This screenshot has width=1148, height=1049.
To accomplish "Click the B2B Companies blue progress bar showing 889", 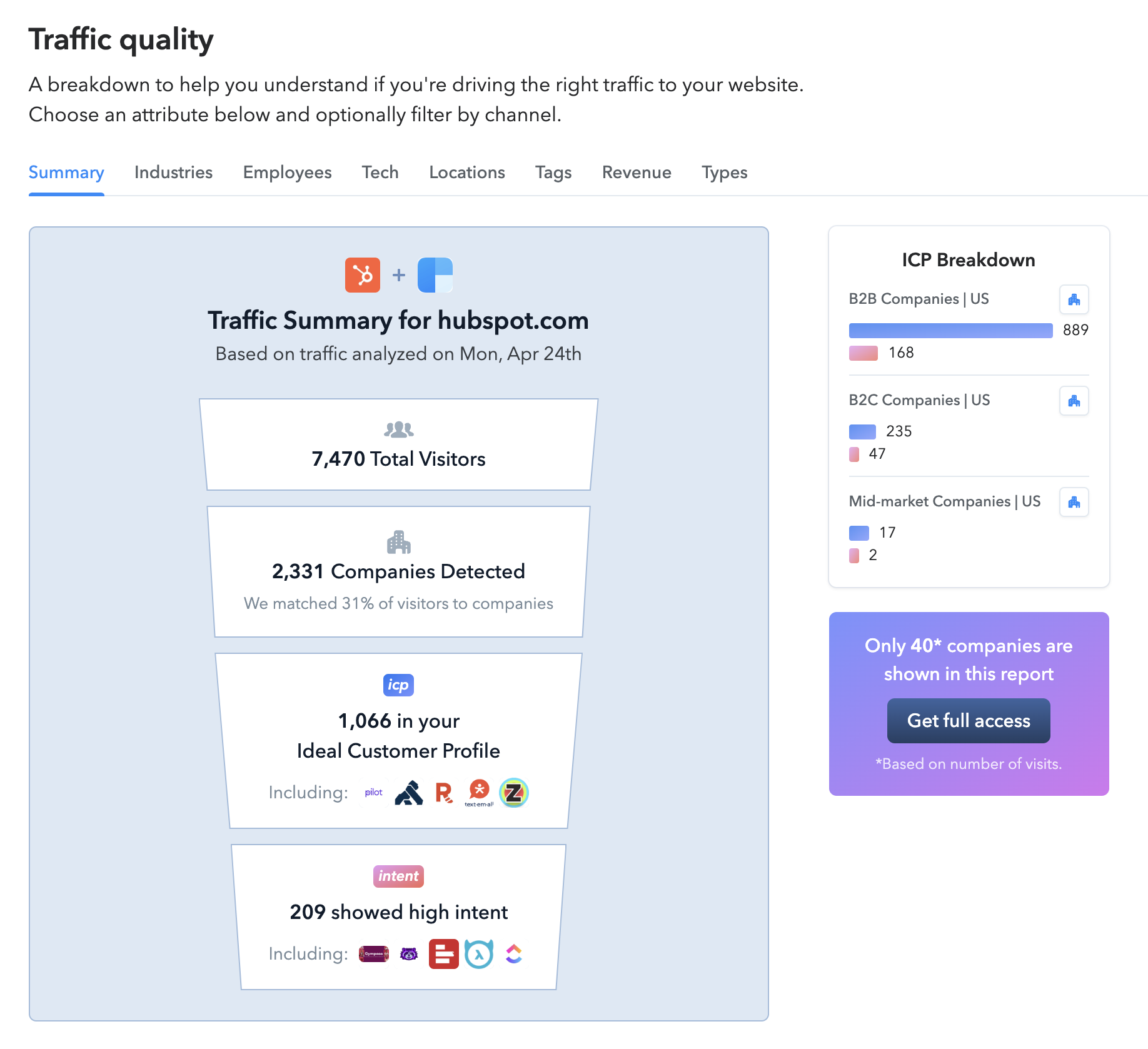I will pos(949,330).
